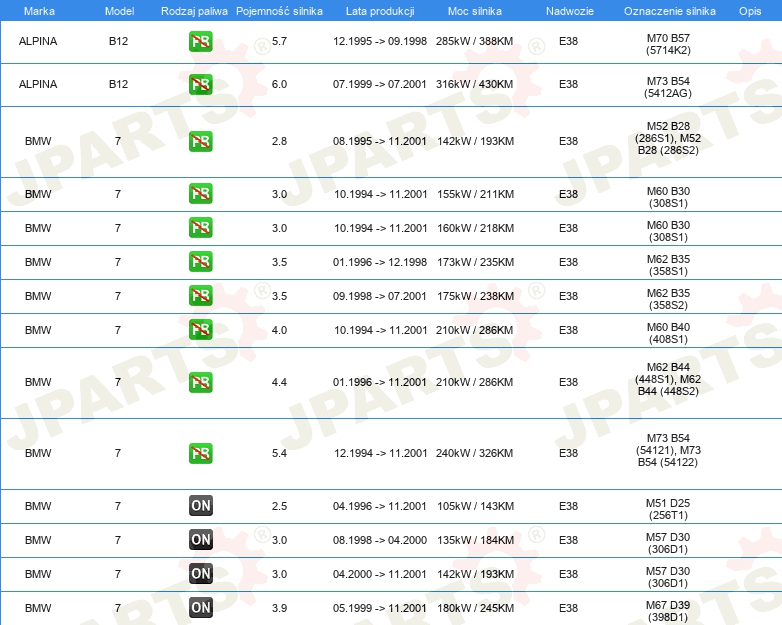Click engine capacity 2.5
The image size is (782, 625).
pos(279,506)
